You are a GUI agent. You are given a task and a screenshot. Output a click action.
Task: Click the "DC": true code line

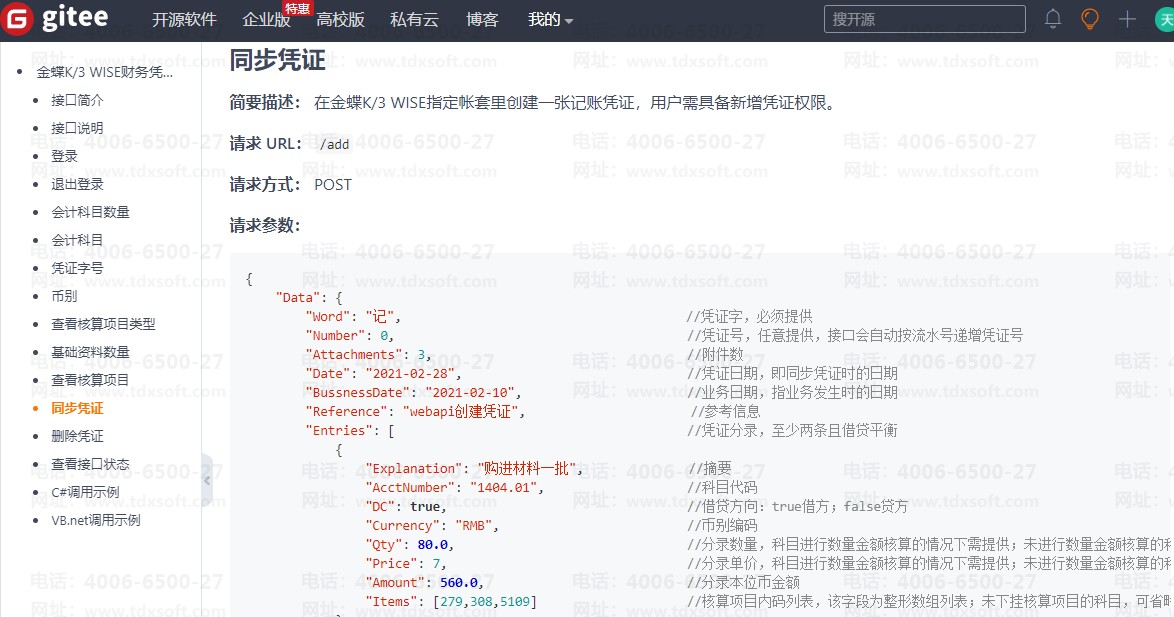[x=406, y=506]
